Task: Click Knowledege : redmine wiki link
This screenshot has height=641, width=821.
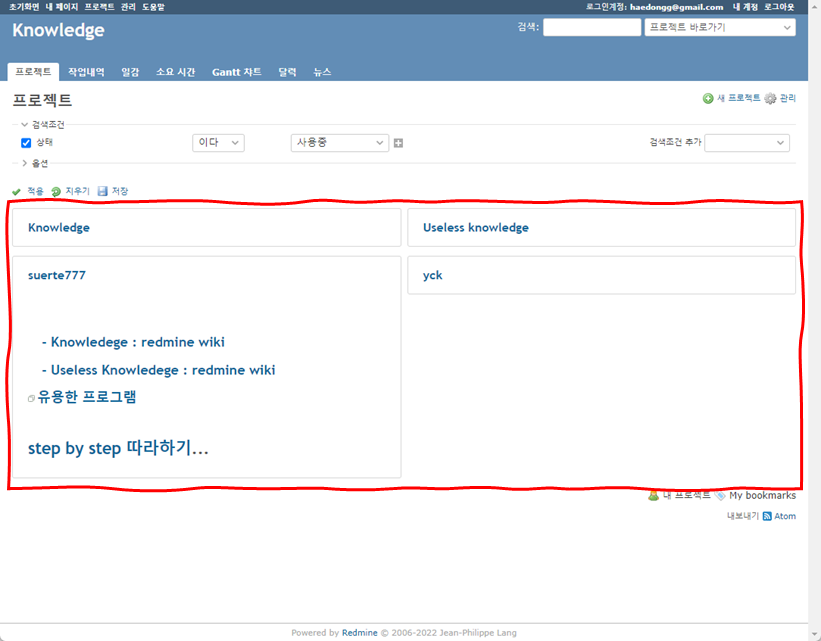Action: click(138, 342)
